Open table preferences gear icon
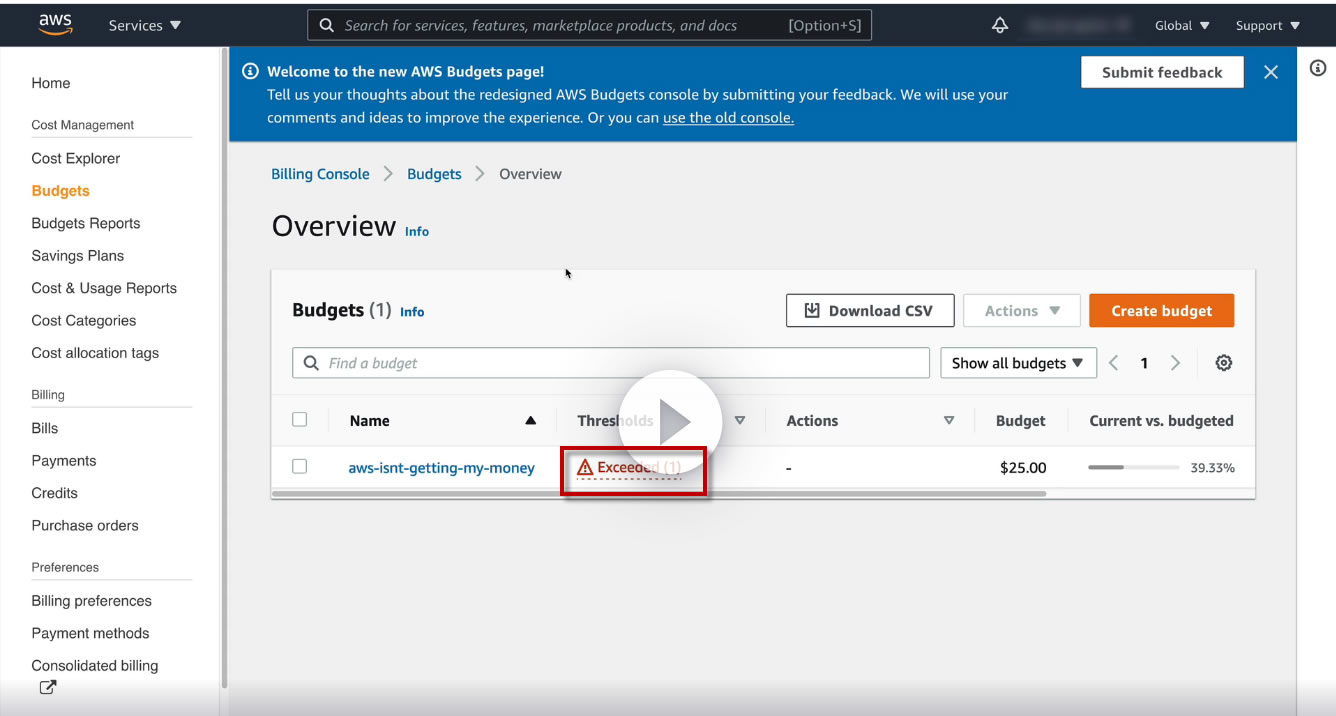 coord(1223,363)
